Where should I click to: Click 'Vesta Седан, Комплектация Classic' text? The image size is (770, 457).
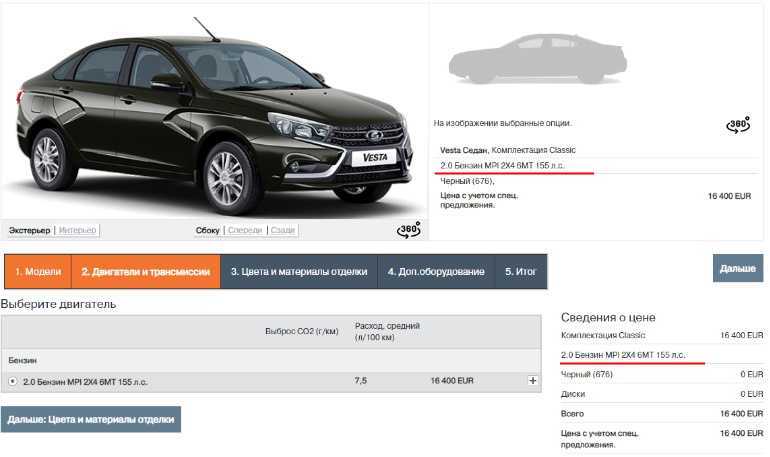tap(508, 150)
